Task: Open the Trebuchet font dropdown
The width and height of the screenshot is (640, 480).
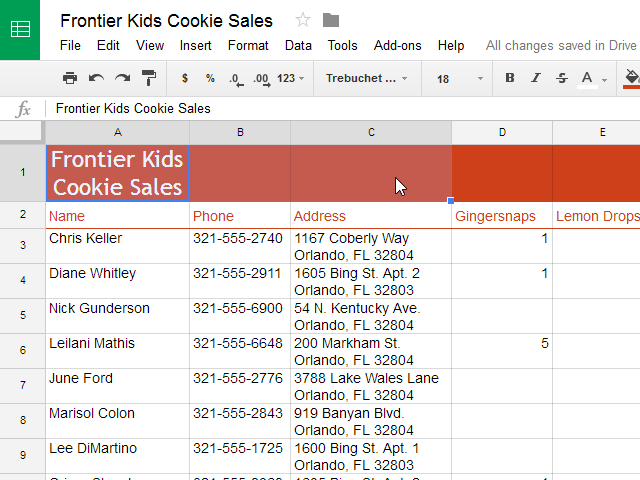Action: coord(367,78)
